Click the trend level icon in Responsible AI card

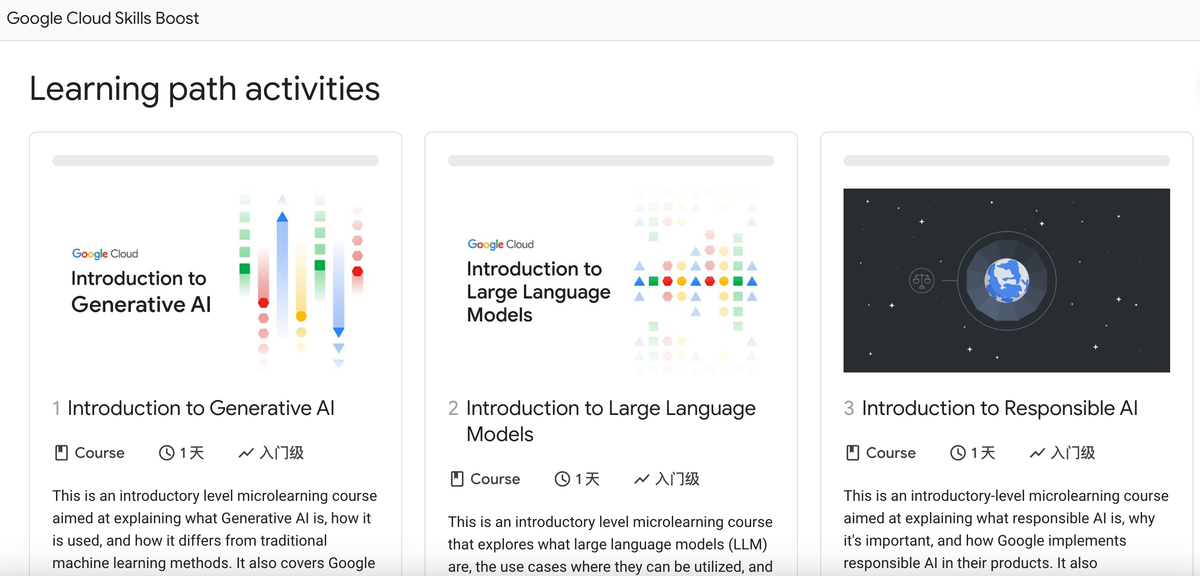(1037, 453)
